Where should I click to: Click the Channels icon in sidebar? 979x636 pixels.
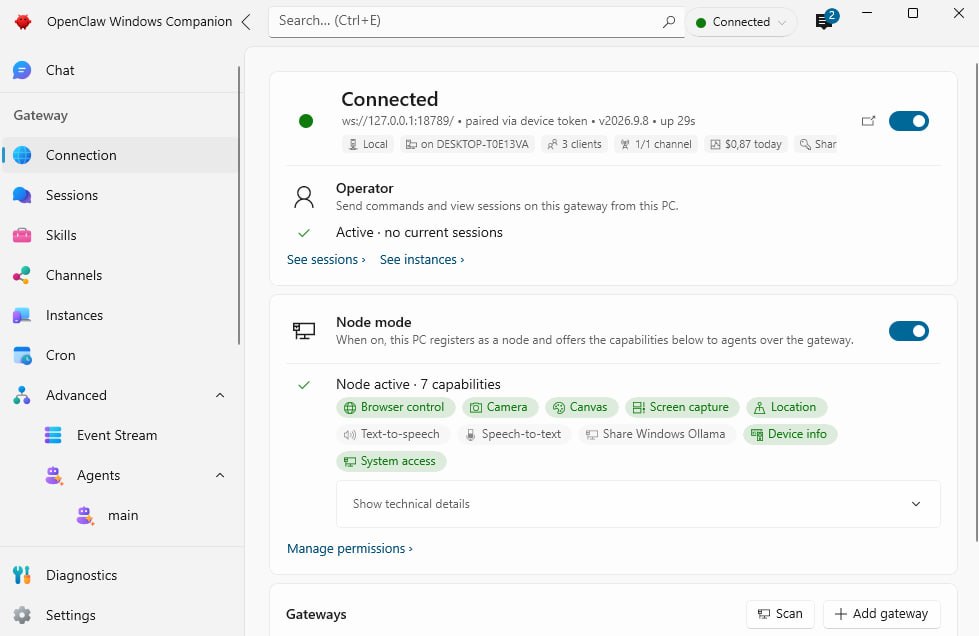point(22,275)
